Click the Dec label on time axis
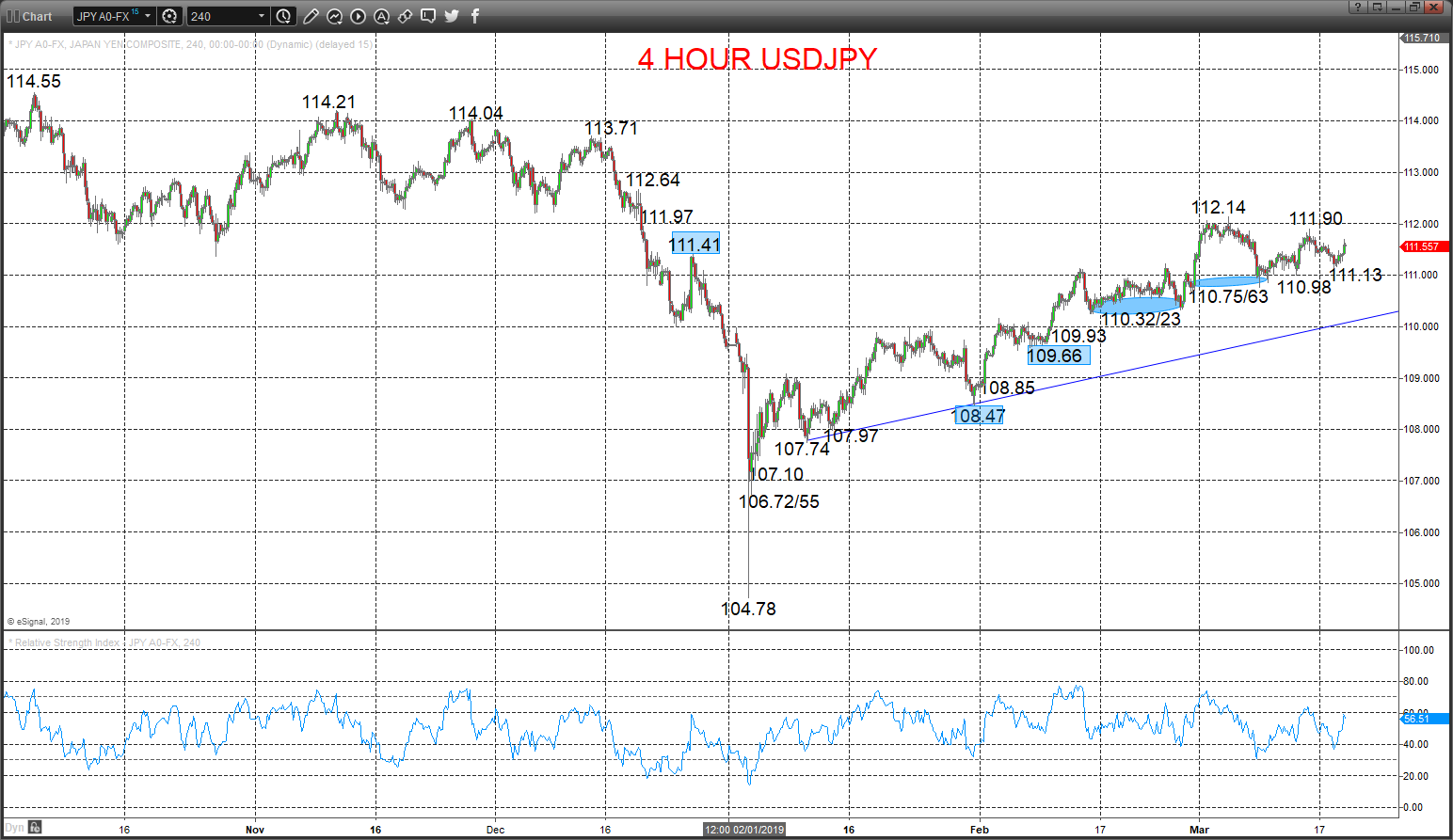Viewport: 1453px width, 840px height. (496, 830)
